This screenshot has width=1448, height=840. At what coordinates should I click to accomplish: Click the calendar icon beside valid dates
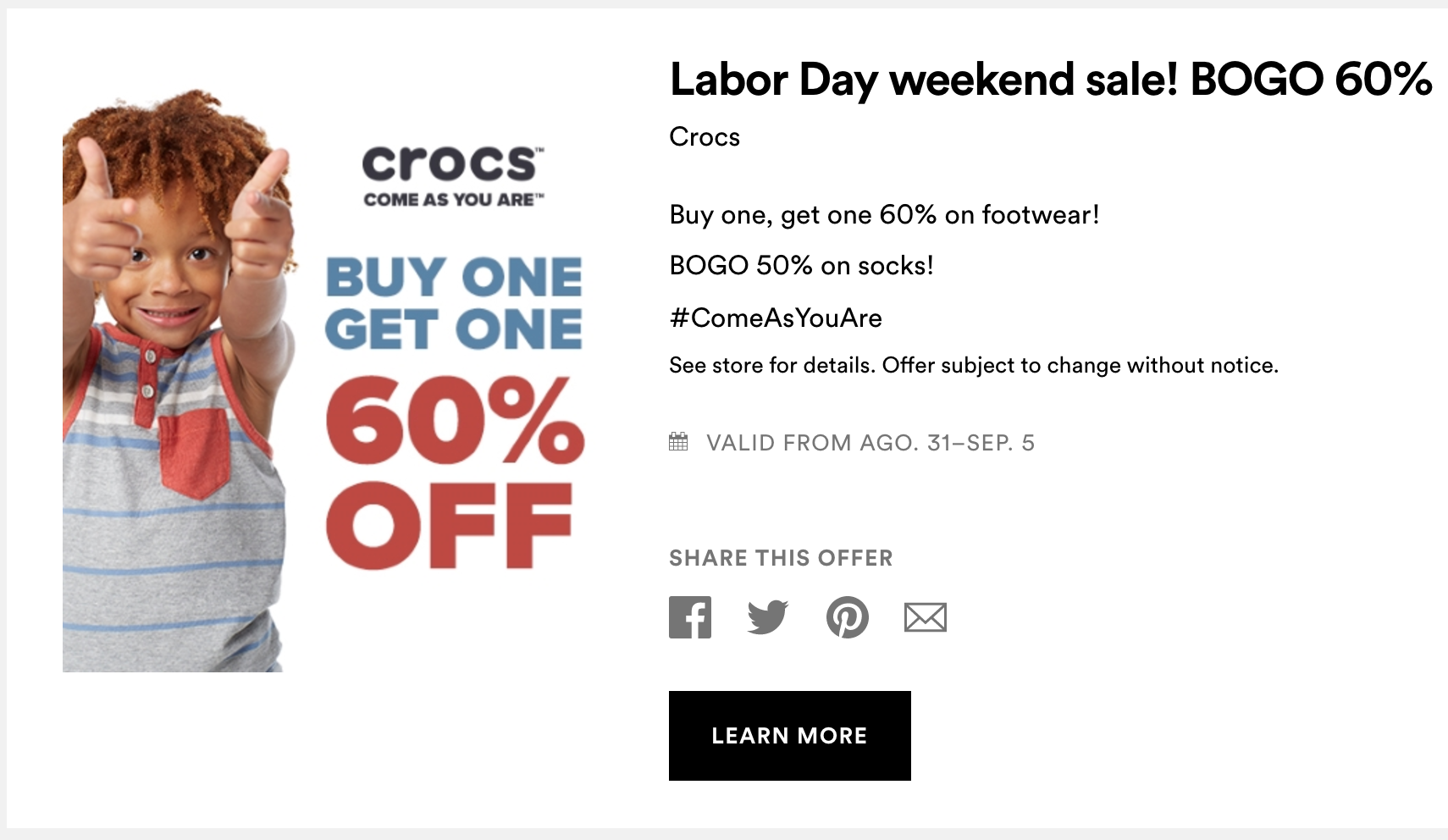pos(678,442)
